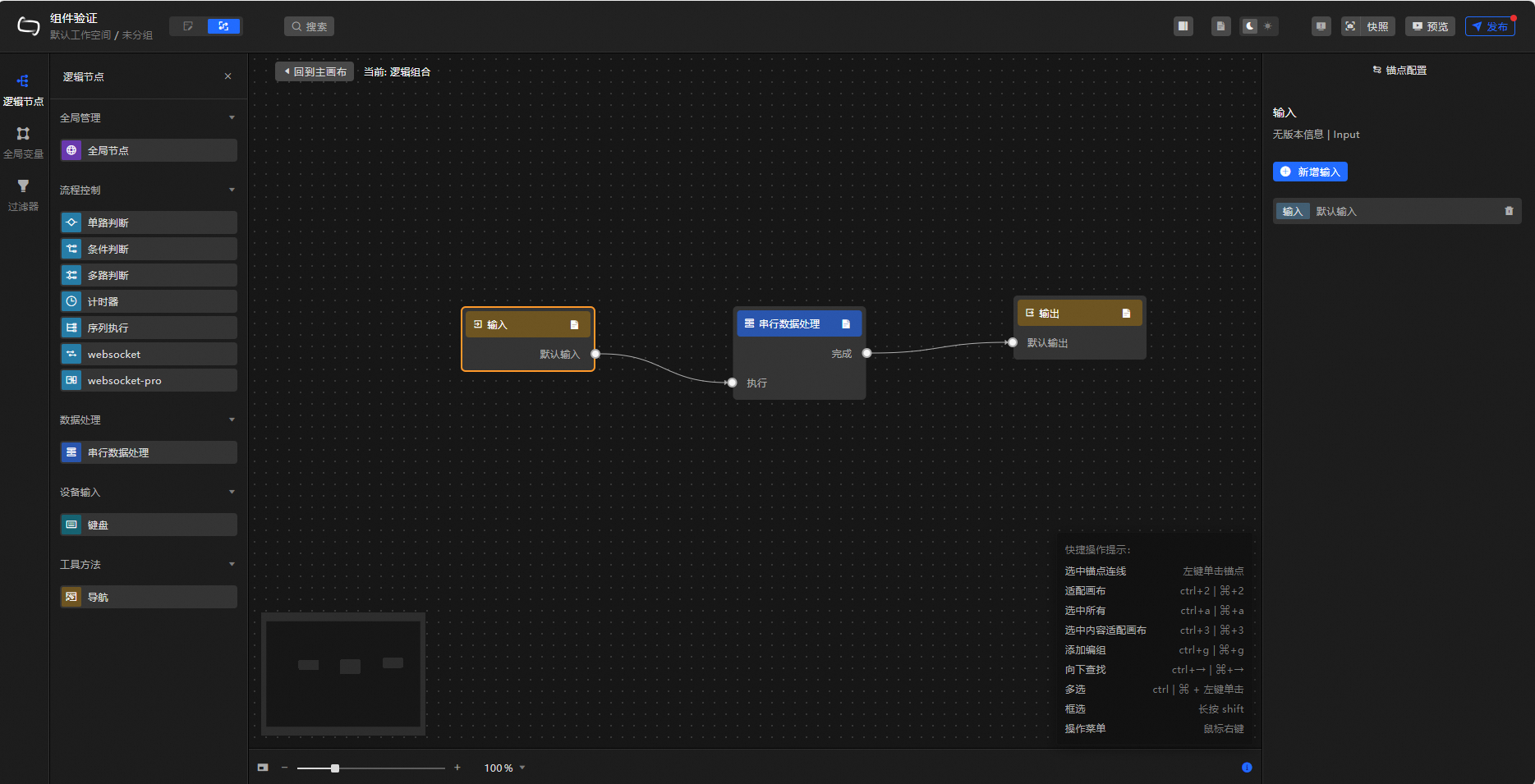The height and width of the screenshot is (784, 1535).
Task: Click the 默认输出 input anchor
Action: click(1013, 342)
